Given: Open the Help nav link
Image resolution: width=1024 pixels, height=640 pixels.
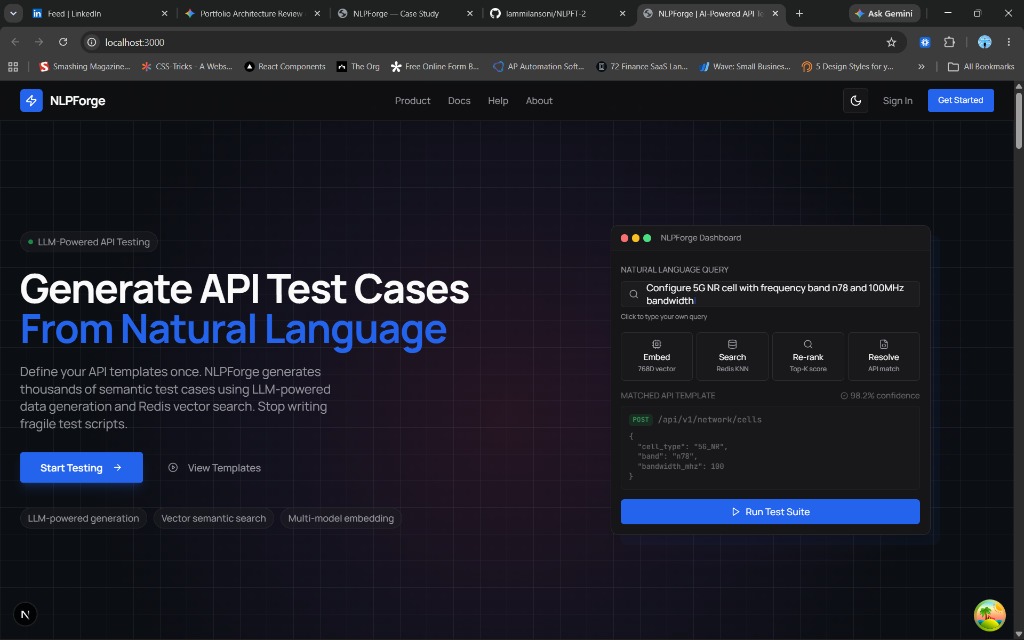Looking at the screenshot, I should tap(498, 101).
